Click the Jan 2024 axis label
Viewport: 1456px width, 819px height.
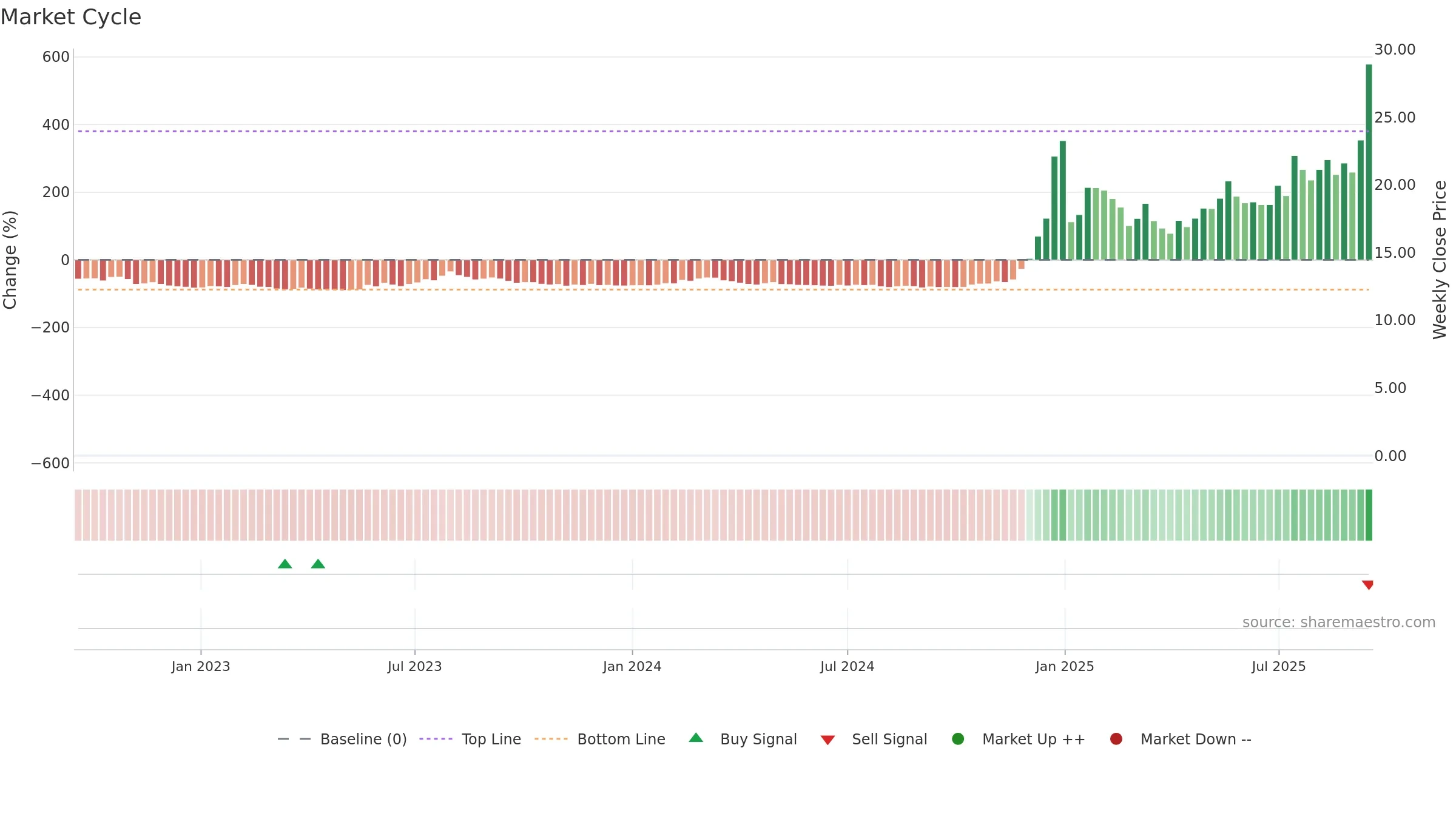pyautogui.click(x=632, y=667)
